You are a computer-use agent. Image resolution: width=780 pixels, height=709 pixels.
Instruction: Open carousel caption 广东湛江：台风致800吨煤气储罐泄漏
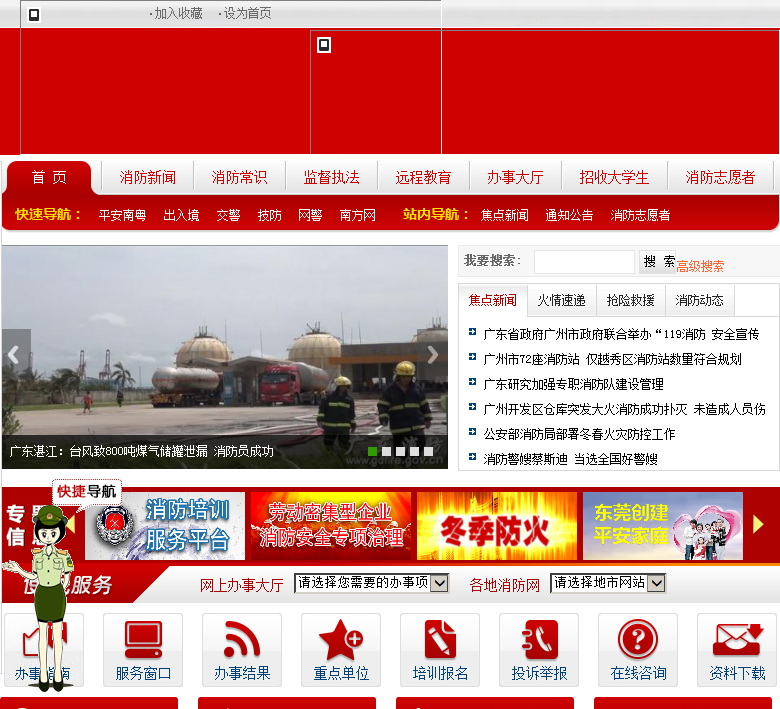pyautogui.click(x=142, y=451)
